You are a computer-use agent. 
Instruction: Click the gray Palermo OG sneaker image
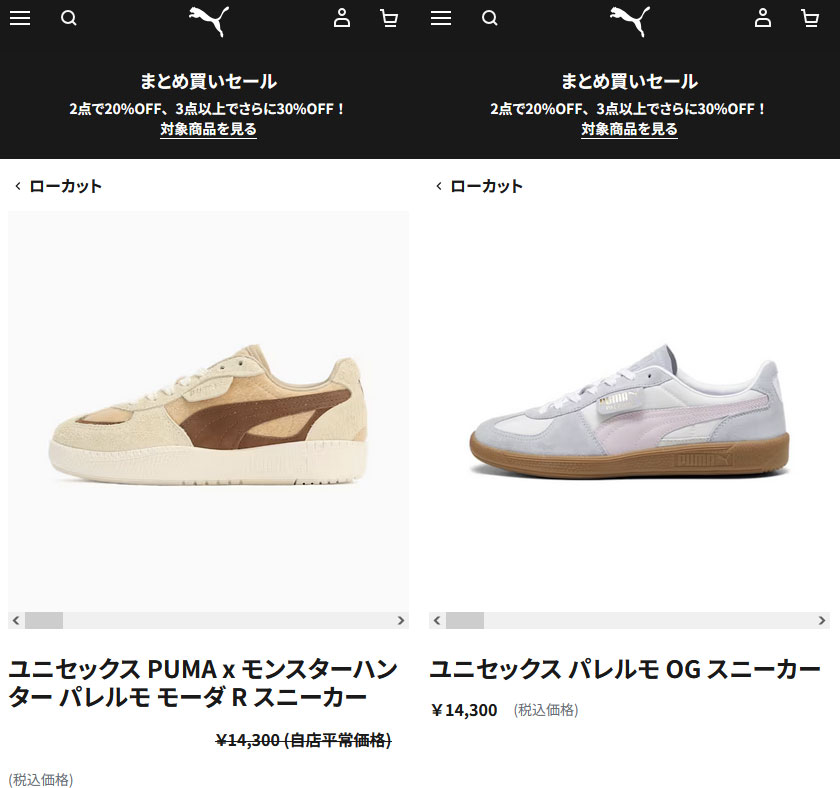coord(629,411)
